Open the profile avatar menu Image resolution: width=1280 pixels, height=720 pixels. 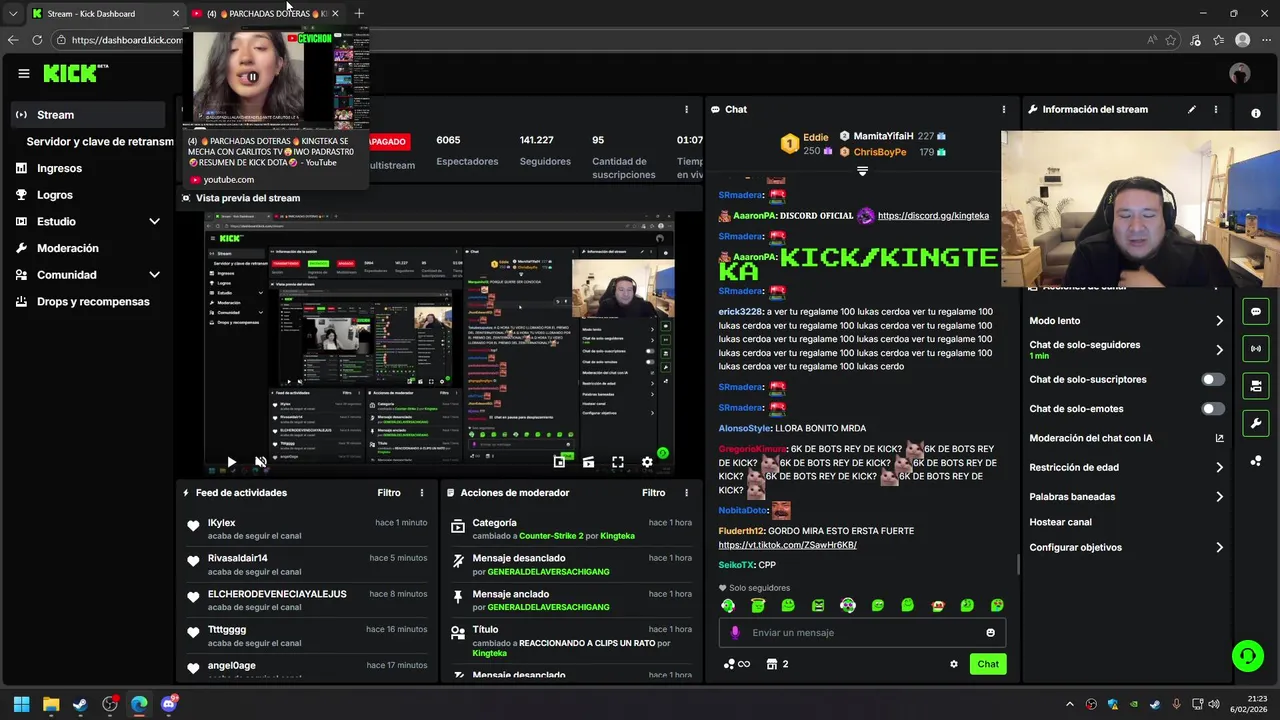[x=1240, y=73]
